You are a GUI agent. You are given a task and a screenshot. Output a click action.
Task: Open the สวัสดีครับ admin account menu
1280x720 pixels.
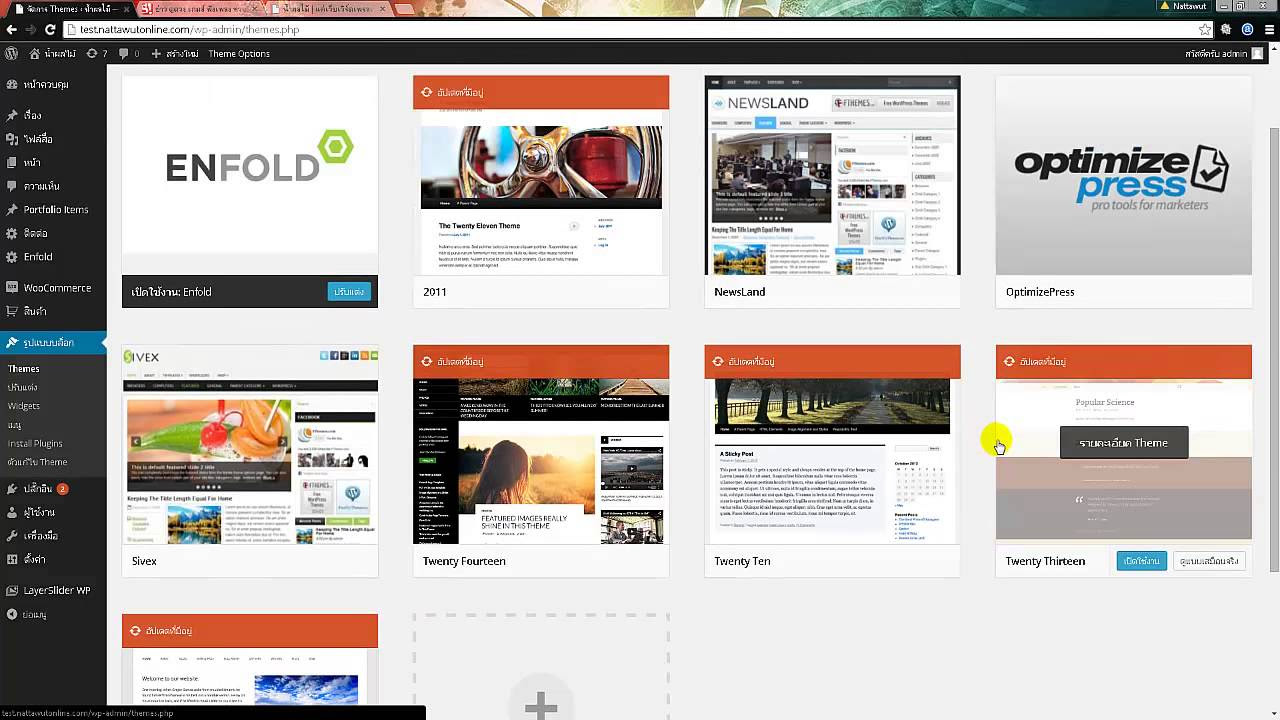pos(1224,53)
